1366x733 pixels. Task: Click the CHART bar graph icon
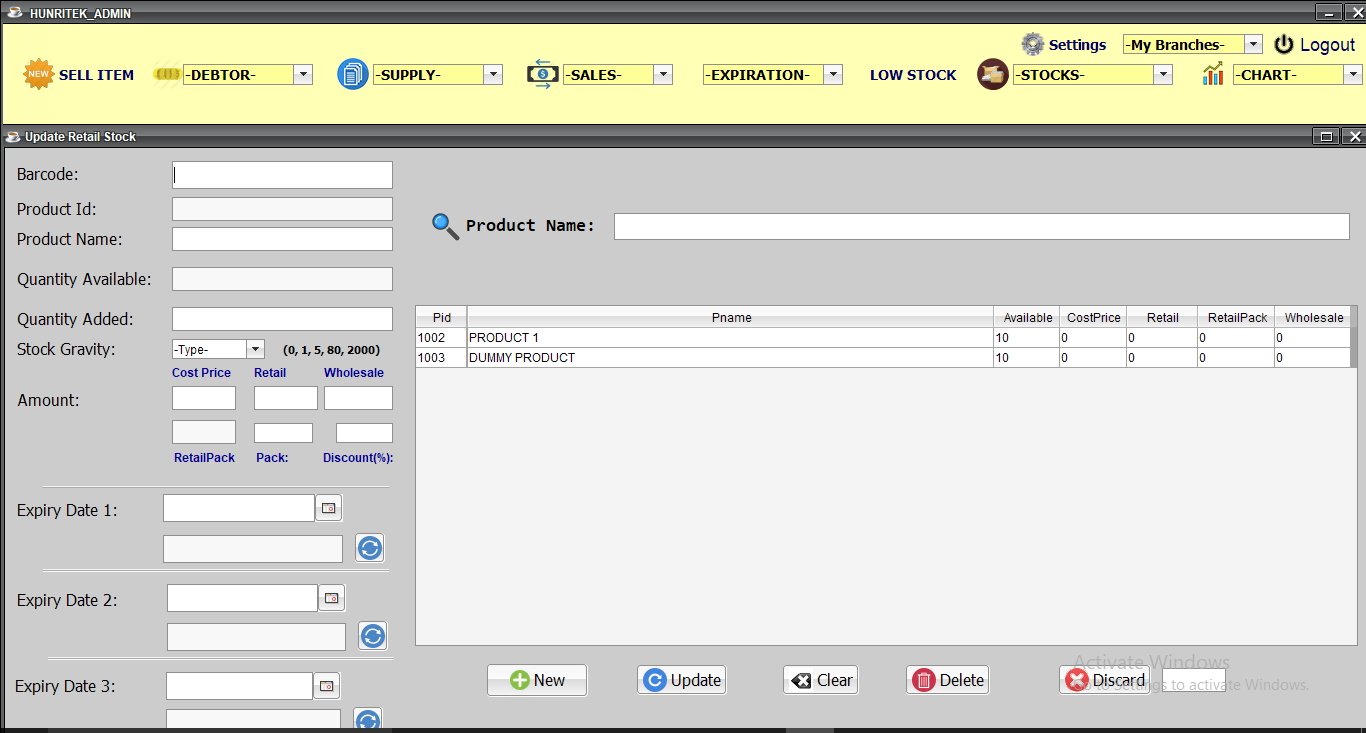click(x=1213, y=73)
